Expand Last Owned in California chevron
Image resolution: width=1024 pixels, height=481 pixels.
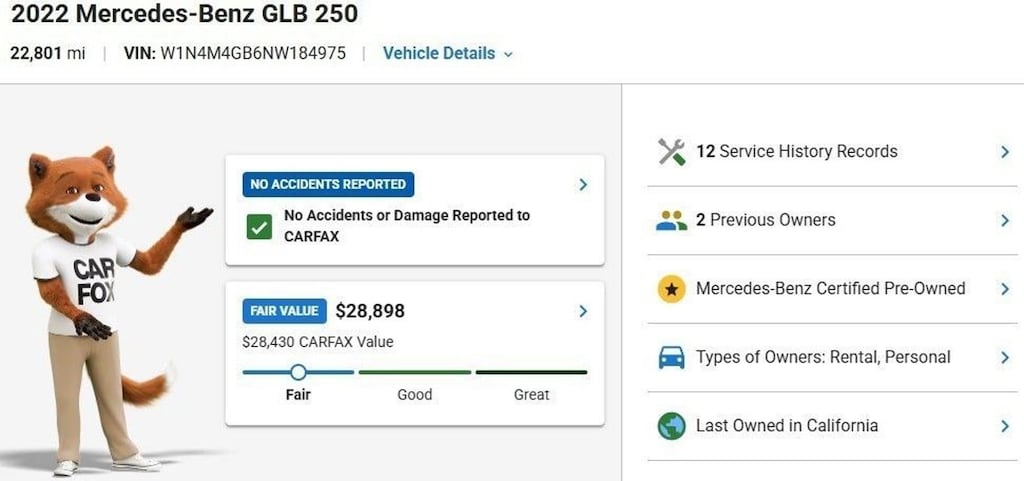click(1005, 426)
